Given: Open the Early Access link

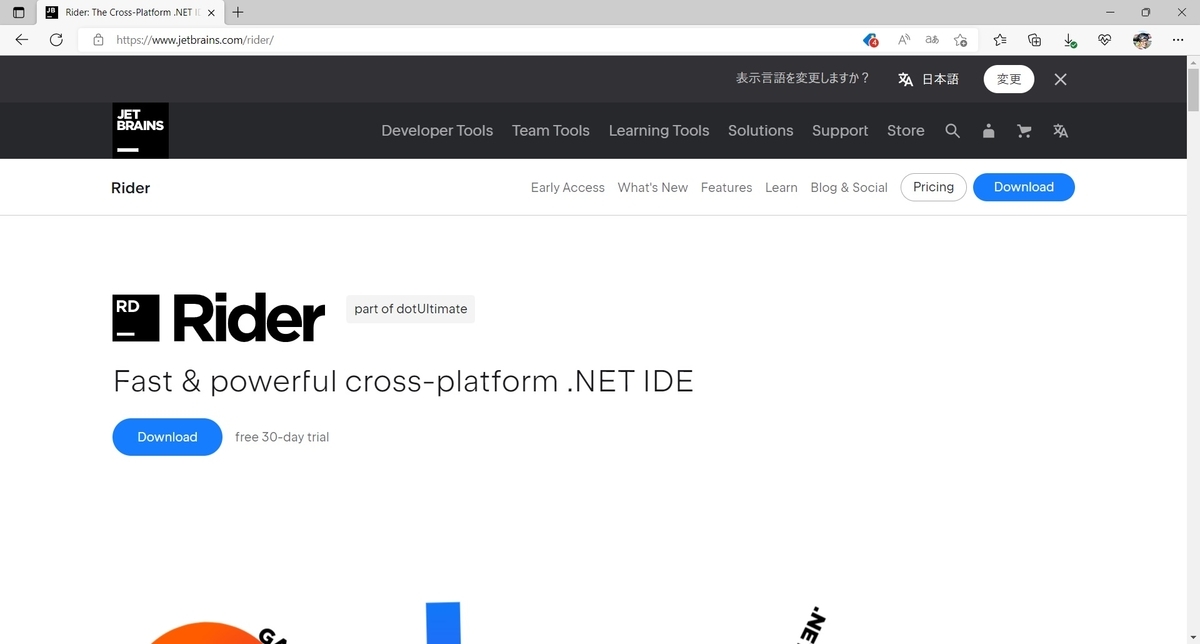Looking at the screenshot, I should (x=567, y=187).
